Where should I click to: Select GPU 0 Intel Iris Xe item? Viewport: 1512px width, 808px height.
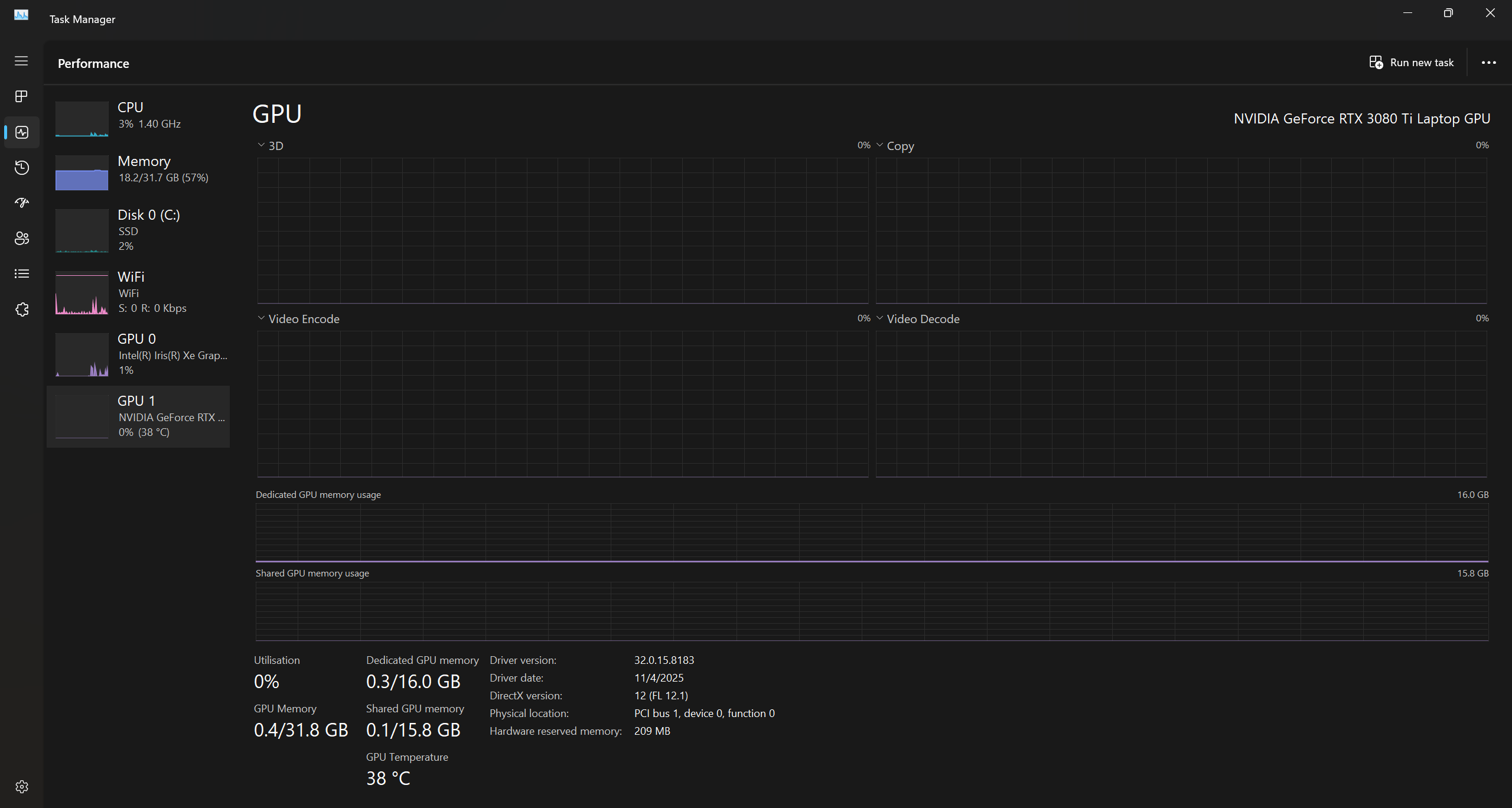click(138, 354)
